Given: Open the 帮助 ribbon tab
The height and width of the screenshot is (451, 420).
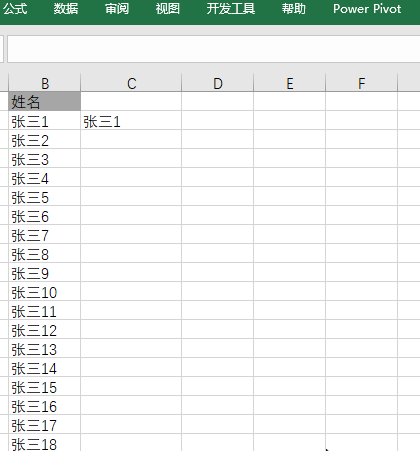Looking at the screenshot, I should (294, 9).
